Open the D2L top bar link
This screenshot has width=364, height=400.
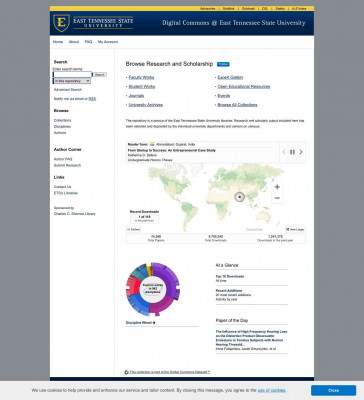click(265, 8)
